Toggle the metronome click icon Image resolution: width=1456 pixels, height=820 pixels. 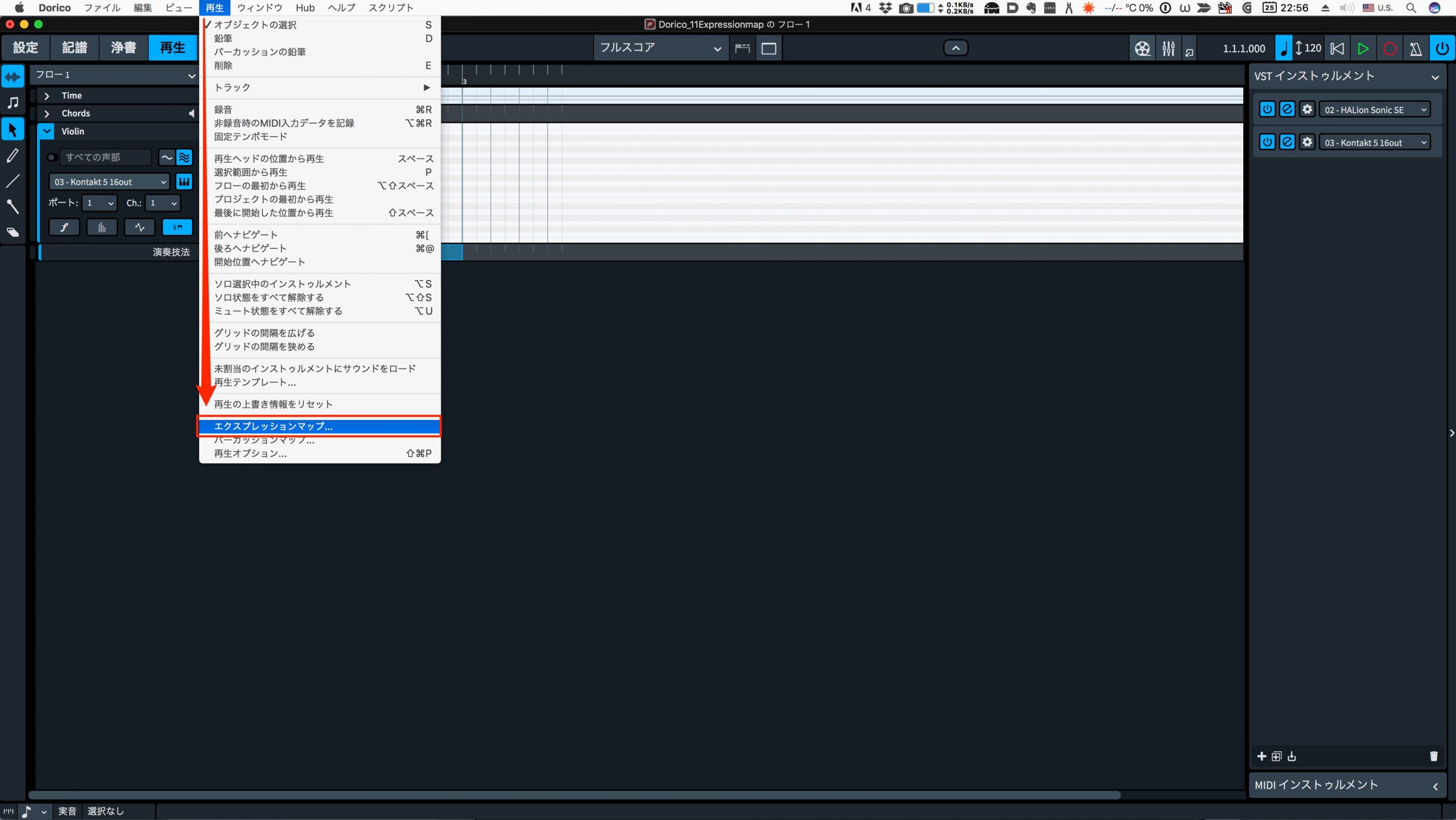pos(1416,48)
